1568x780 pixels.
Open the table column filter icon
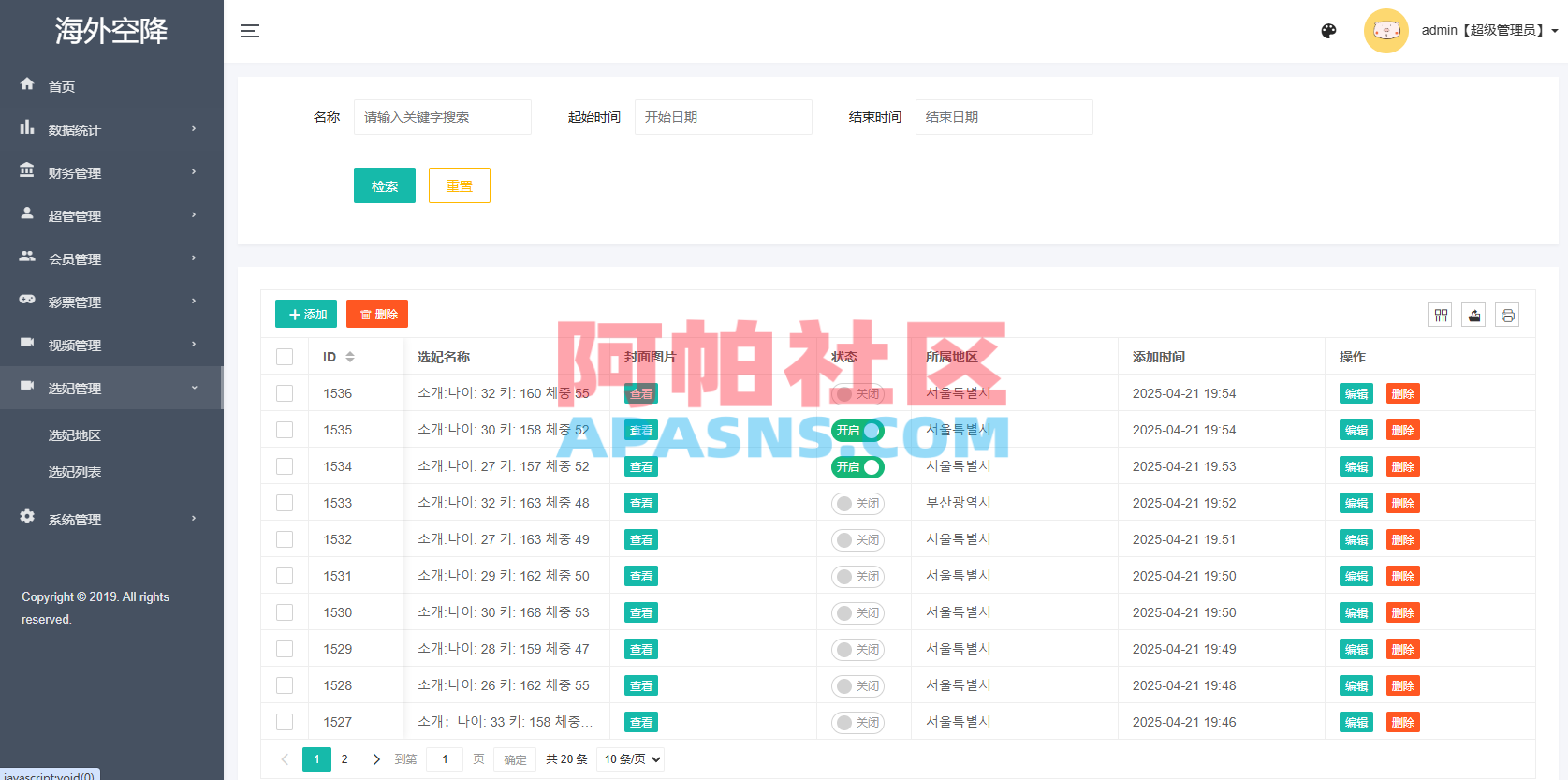1441,316
